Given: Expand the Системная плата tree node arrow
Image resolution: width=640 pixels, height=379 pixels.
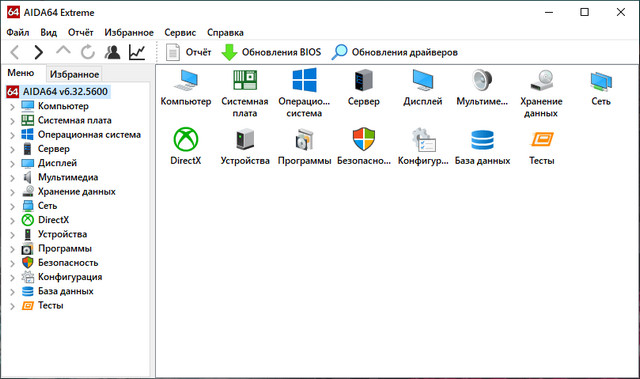Looking at the screenshot, I should click(x=12, y=121).
